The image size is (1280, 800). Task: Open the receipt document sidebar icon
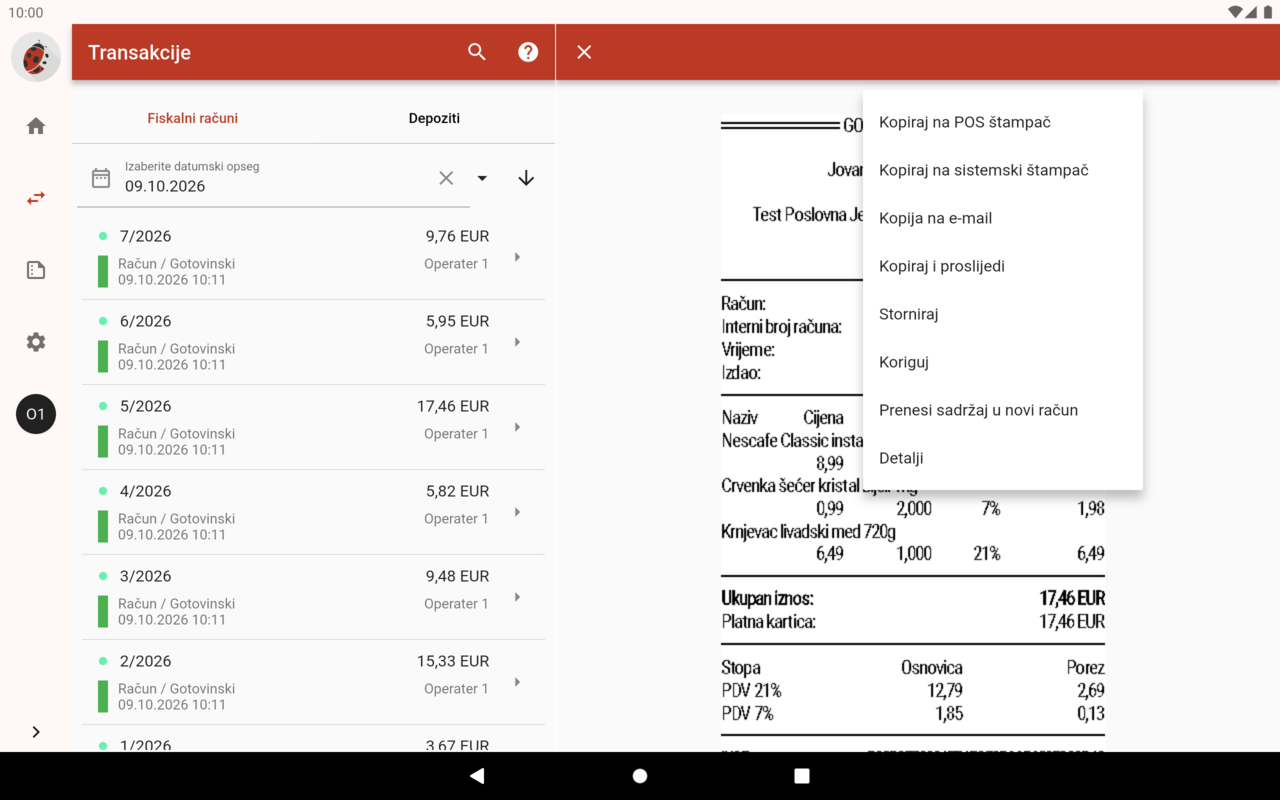(36, 270)
